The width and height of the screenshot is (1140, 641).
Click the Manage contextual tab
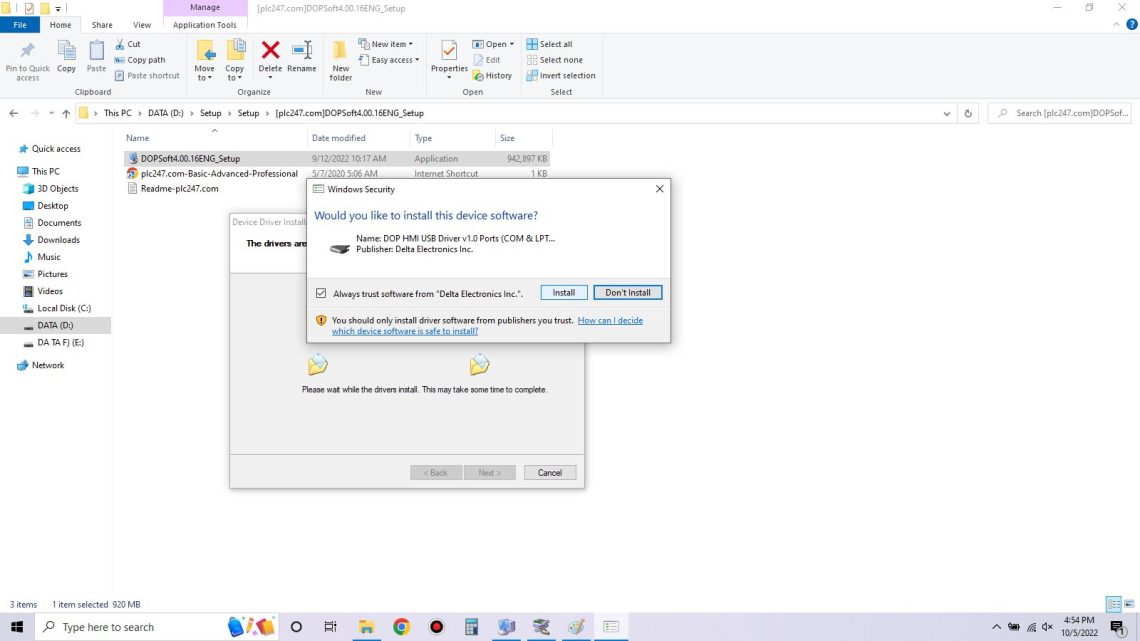(x=205, y=7)
